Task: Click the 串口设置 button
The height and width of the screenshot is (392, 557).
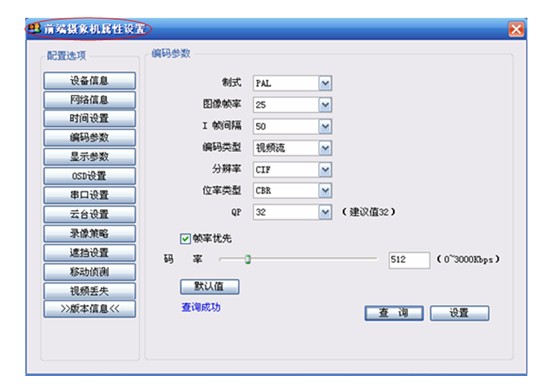Action: coord(90,195)
